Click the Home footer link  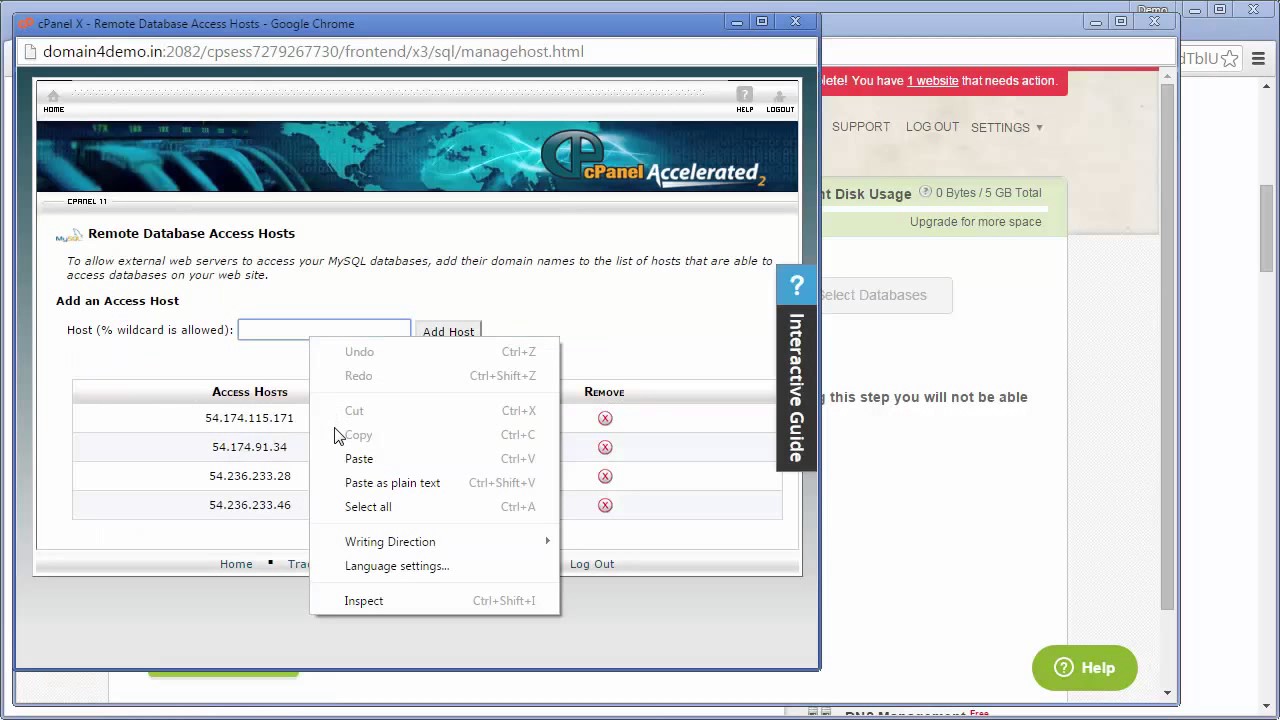tap(236, 564)
